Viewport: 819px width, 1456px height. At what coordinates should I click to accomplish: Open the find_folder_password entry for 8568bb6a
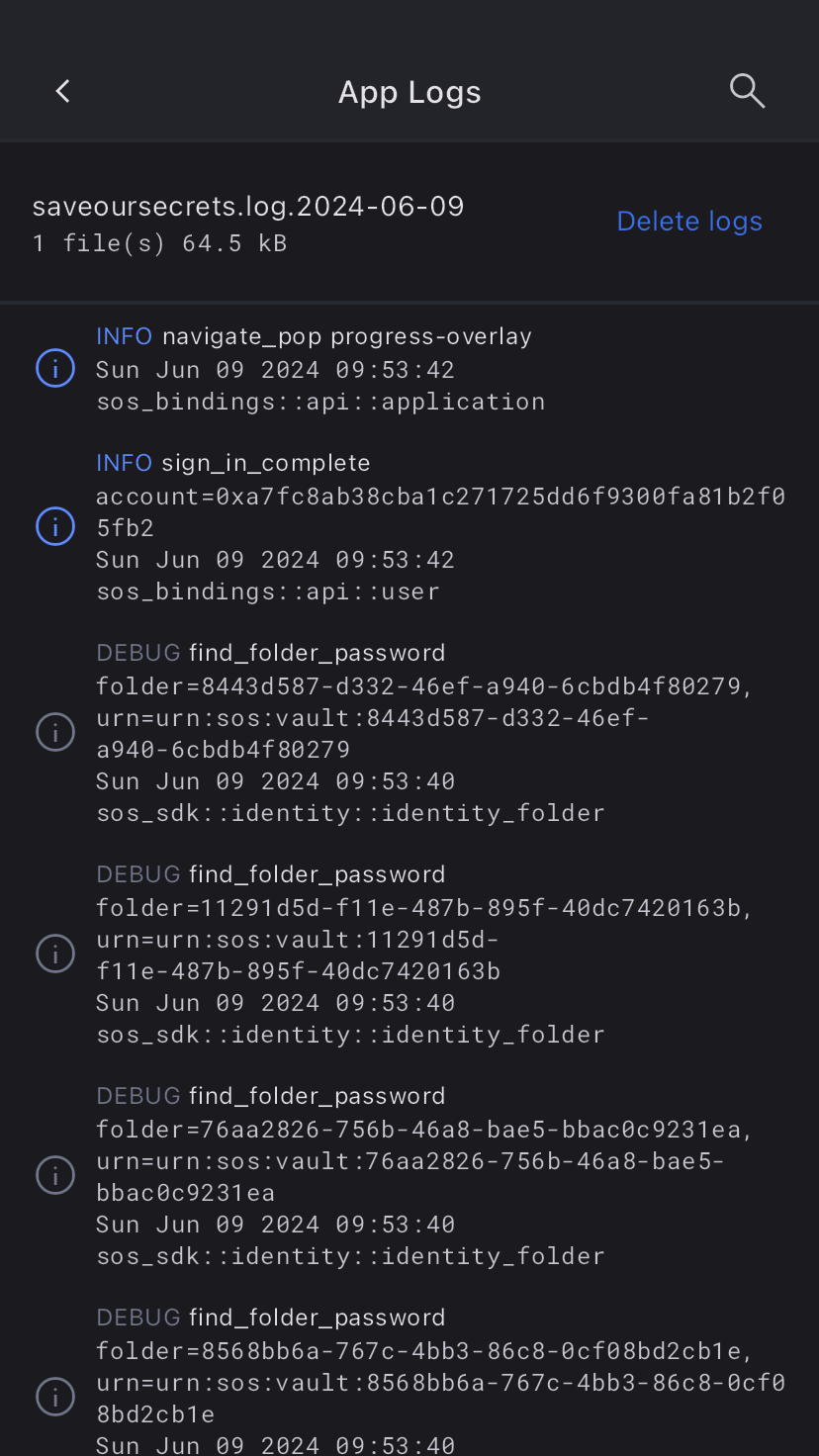pyautogui.click(x=317, y=1318)
